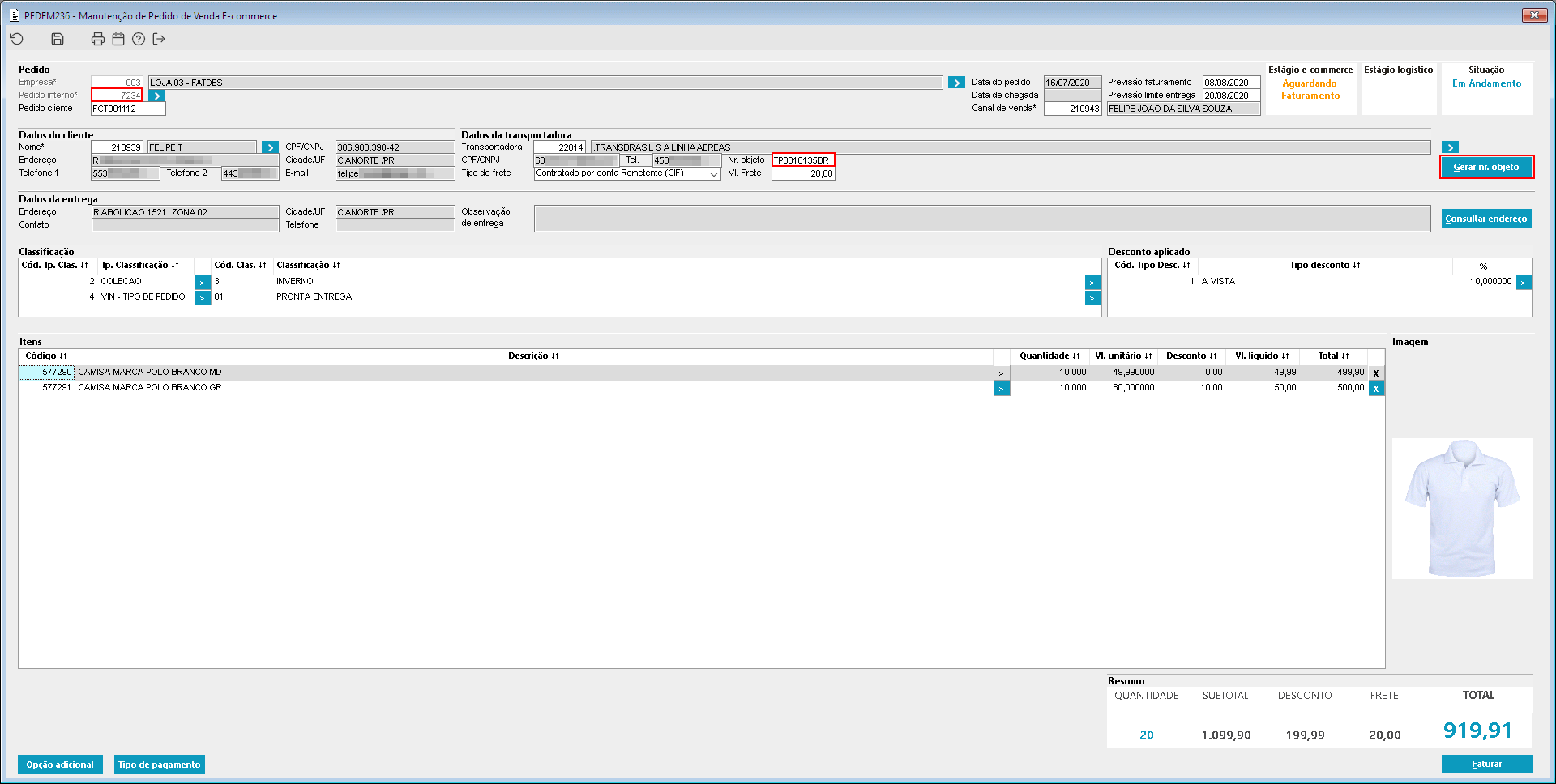Click the arrow after the TRANSBRASIL carrier name
1556x784 pixels.
tap(1451, 147)
